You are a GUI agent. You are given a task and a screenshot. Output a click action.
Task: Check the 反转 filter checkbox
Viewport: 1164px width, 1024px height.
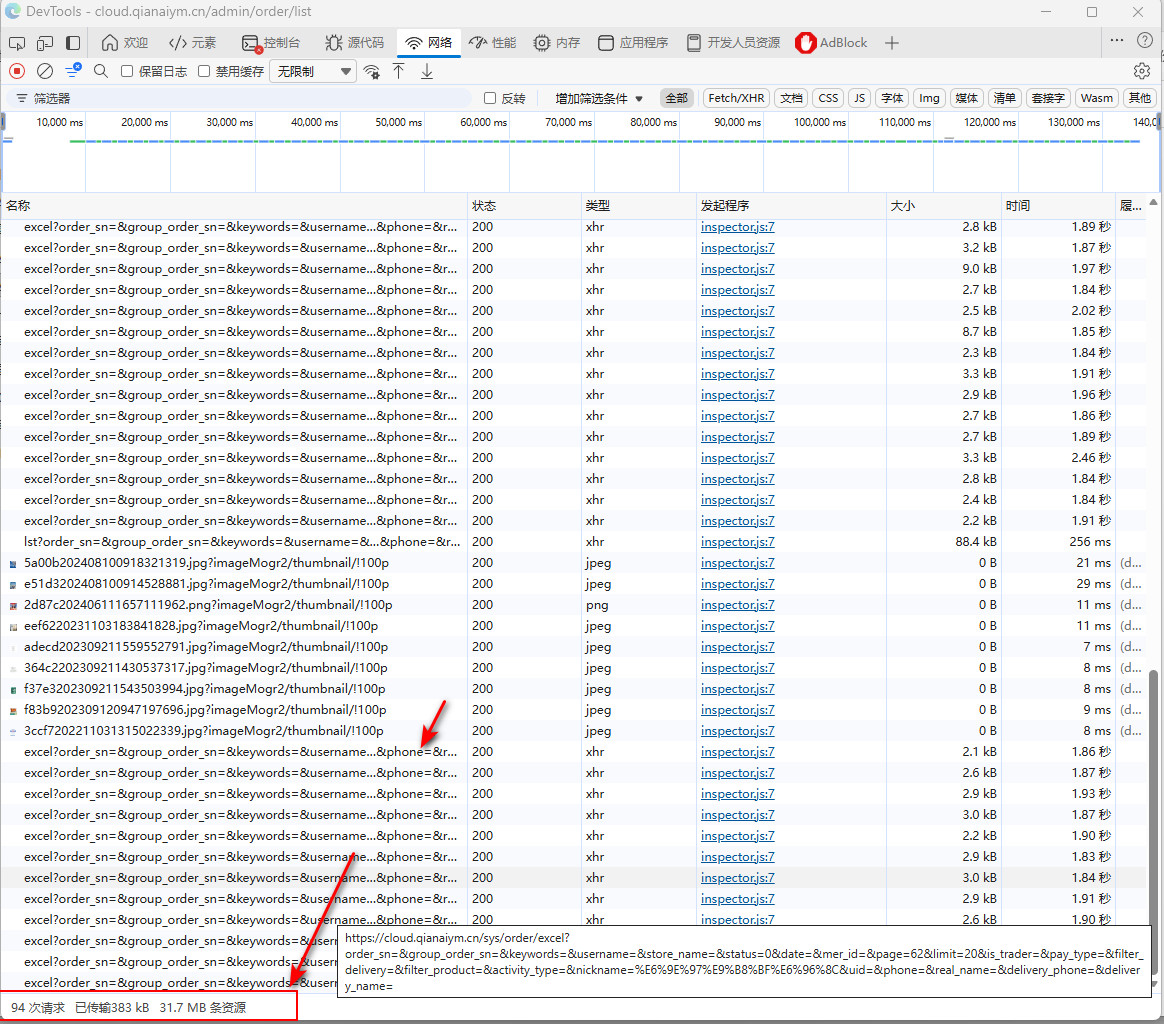click(490, 98)
